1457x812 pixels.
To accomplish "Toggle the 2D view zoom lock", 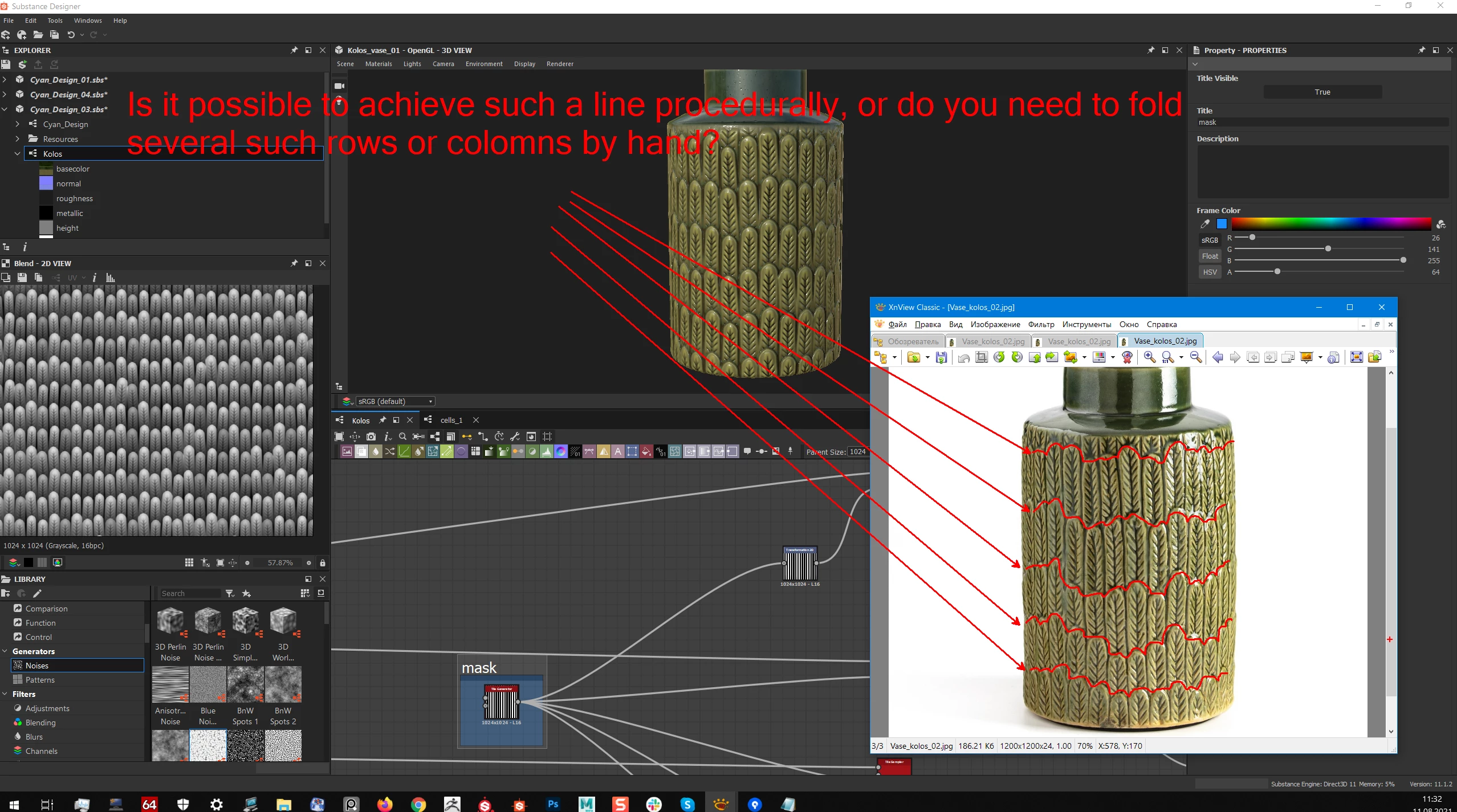I will click(323, 562).
